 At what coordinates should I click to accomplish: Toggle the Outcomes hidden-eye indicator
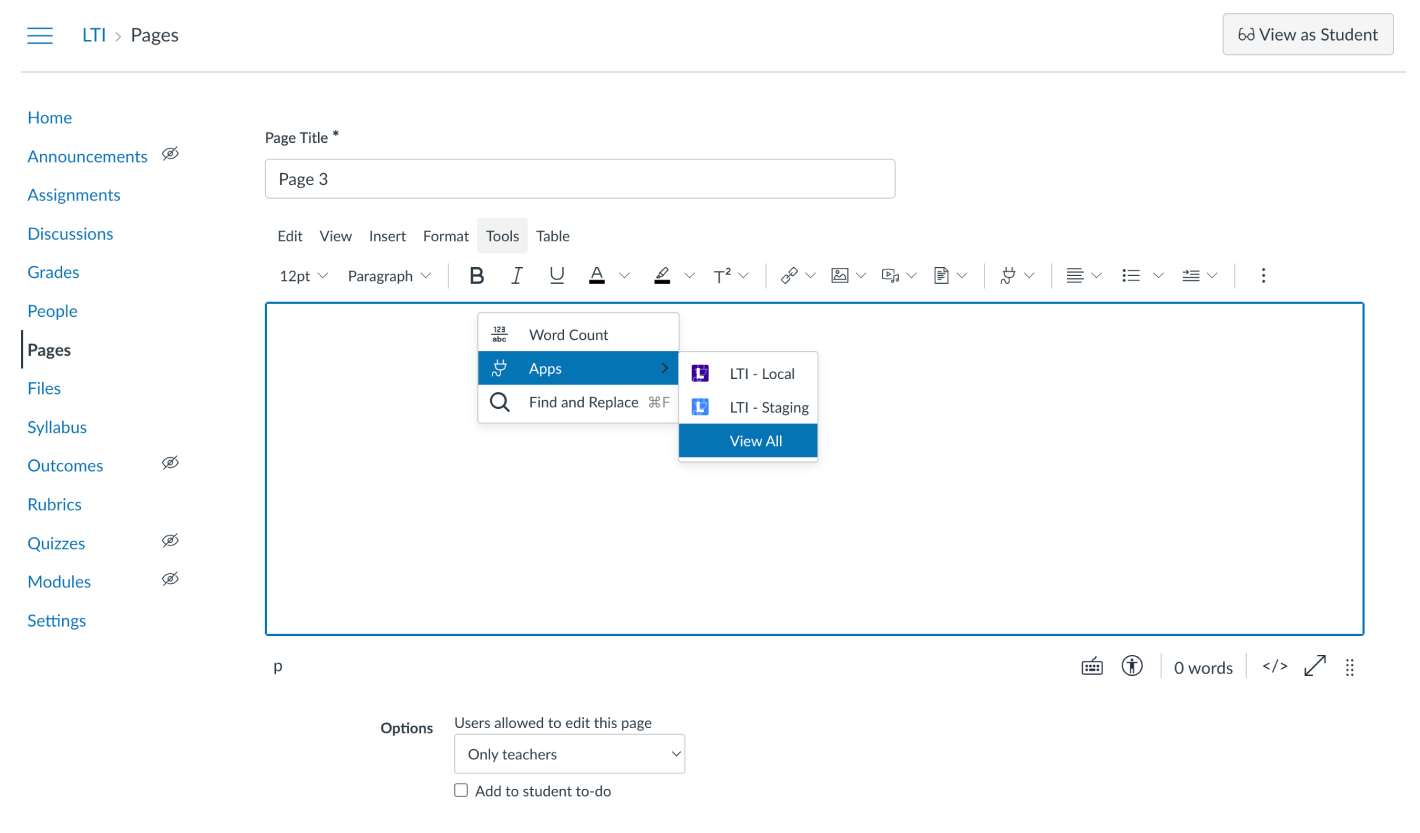tap(171, 464)
